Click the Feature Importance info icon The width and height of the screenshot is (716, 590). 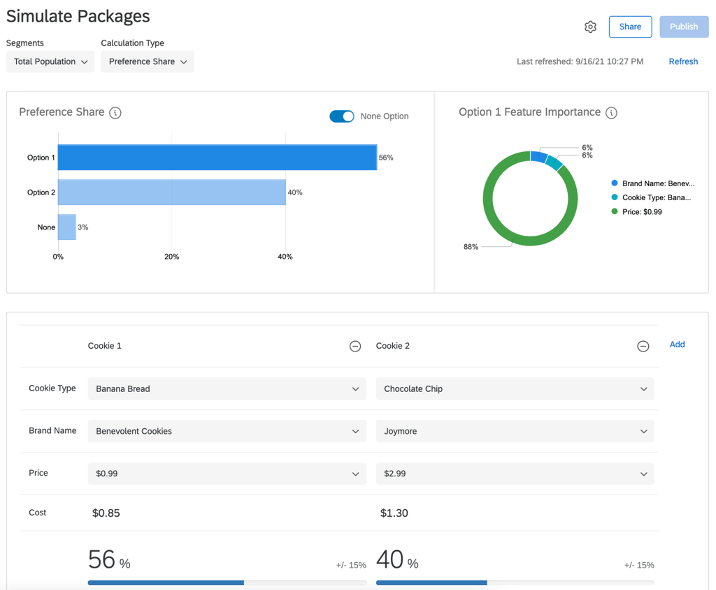(611, 113)
